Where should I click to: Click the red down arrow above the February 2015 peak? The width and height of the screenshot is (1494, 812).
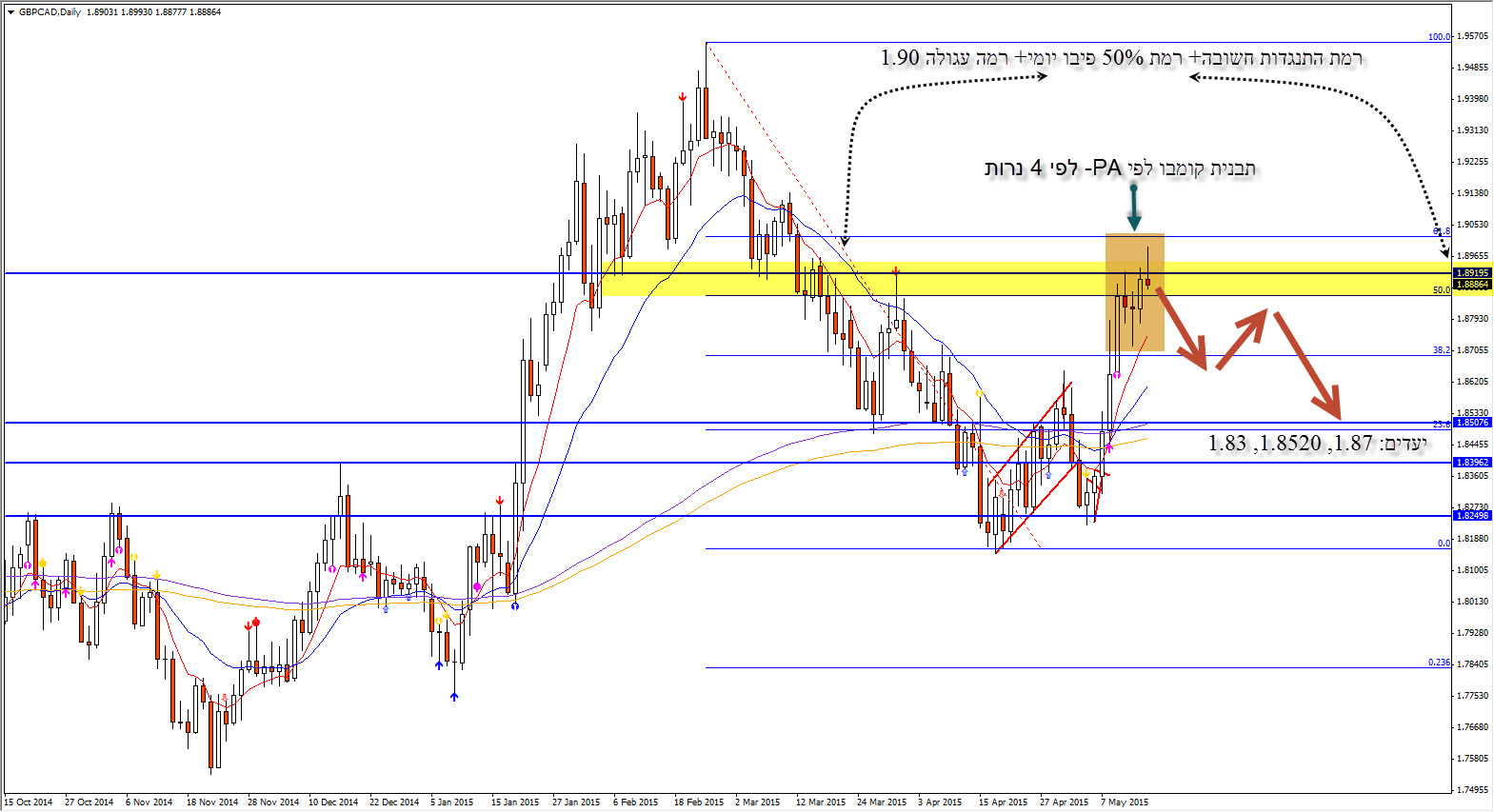[683, 97]
